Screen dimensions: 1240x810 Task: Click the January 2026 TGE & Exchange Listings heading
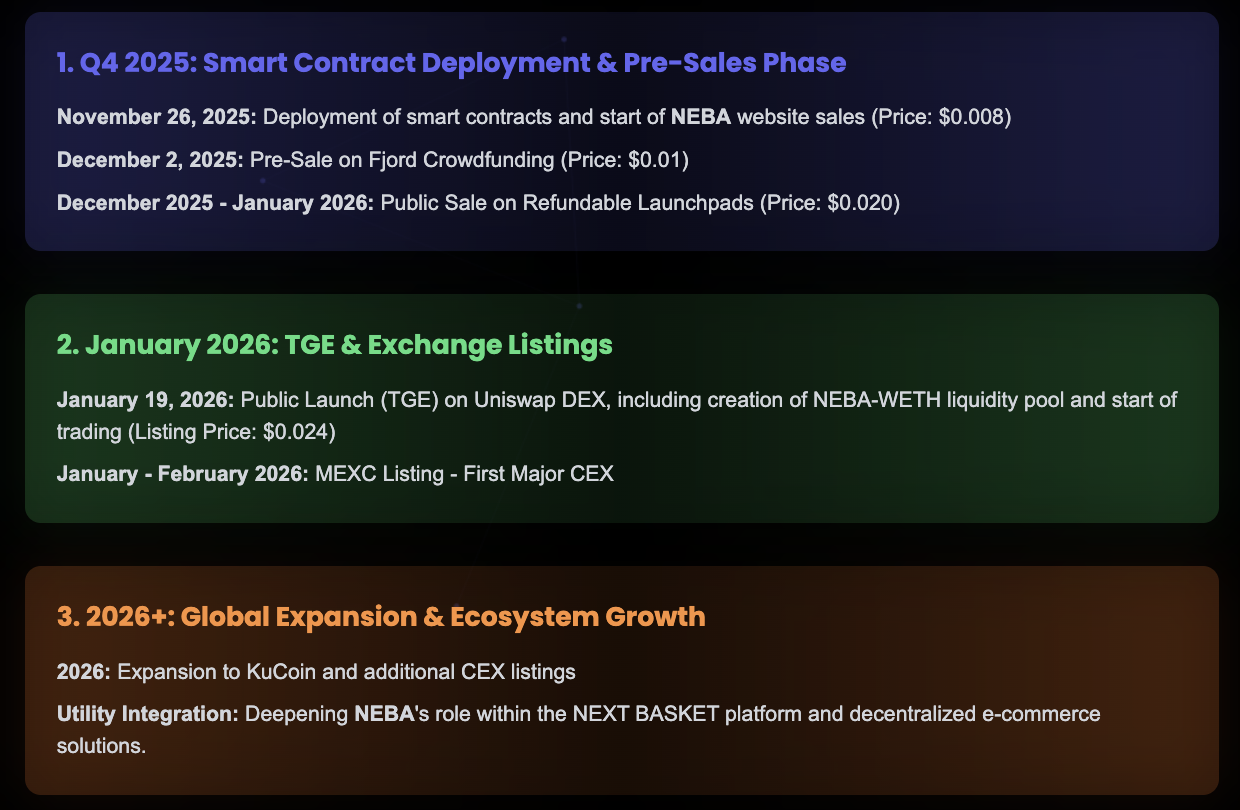click(x=334, y=345)
